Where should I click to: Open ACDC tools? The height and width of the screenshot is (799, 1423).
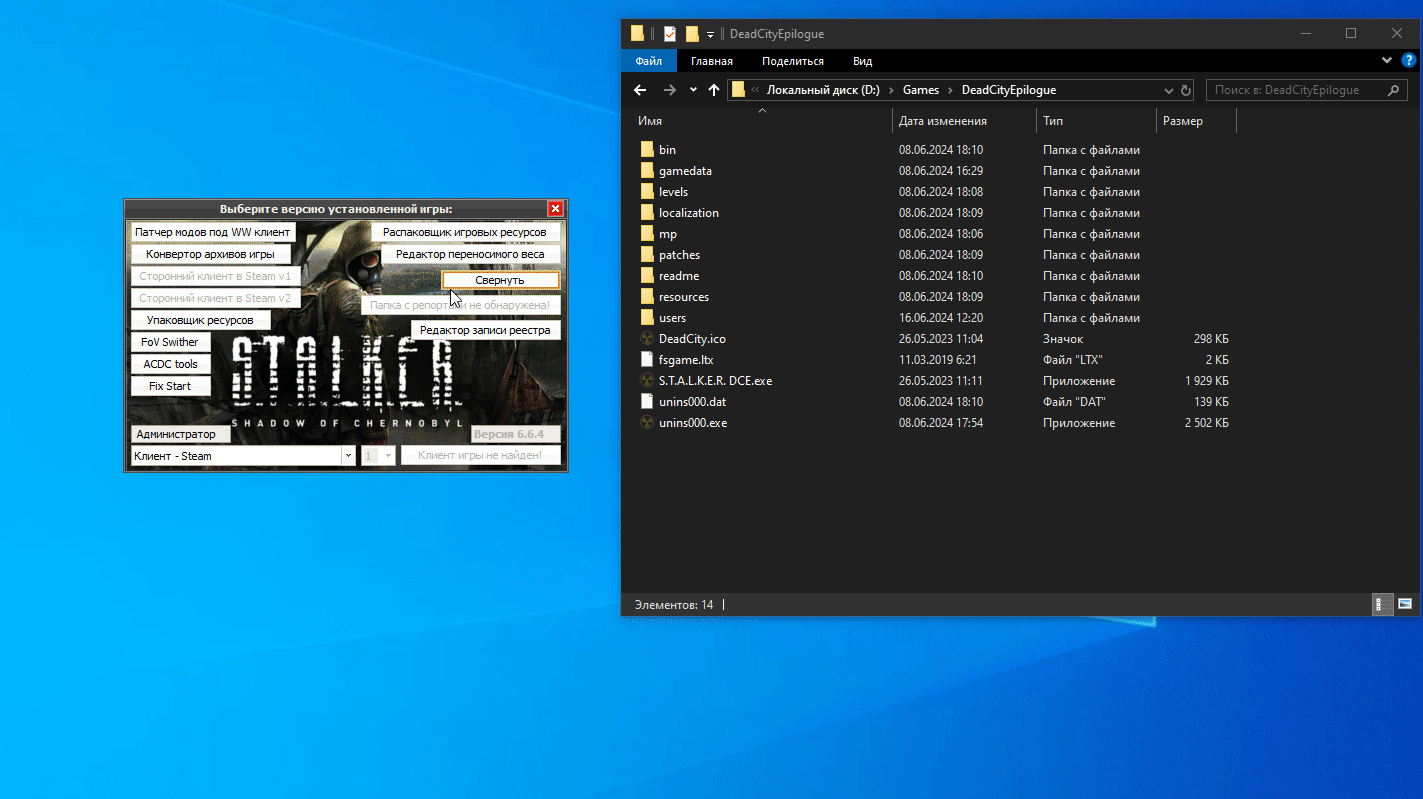(170, 364)
